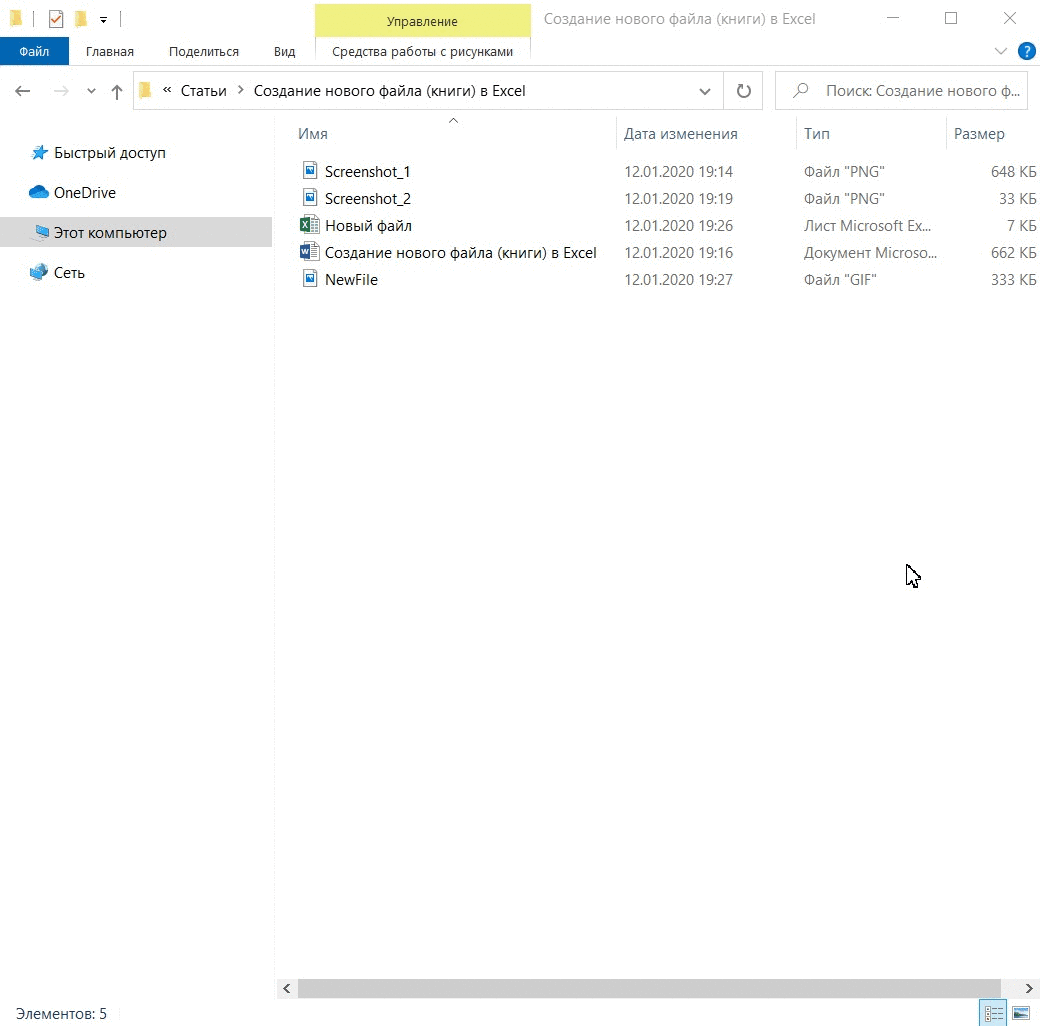Screen dimensions: 1040x1026
Task: Select the Screenshot_1 file name
Action: click(x=367, y=172)
